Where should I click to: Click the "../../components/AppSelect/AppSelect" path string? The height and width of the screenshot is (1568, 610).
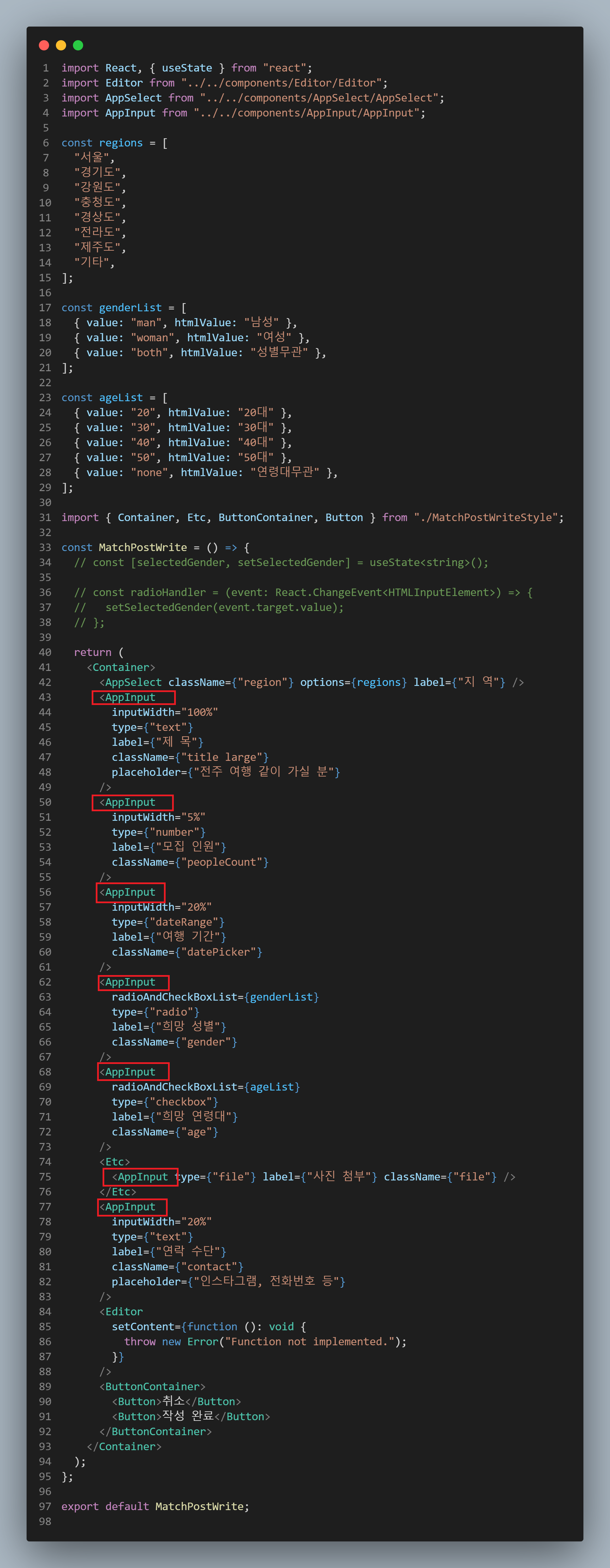[x=319, y=98]
